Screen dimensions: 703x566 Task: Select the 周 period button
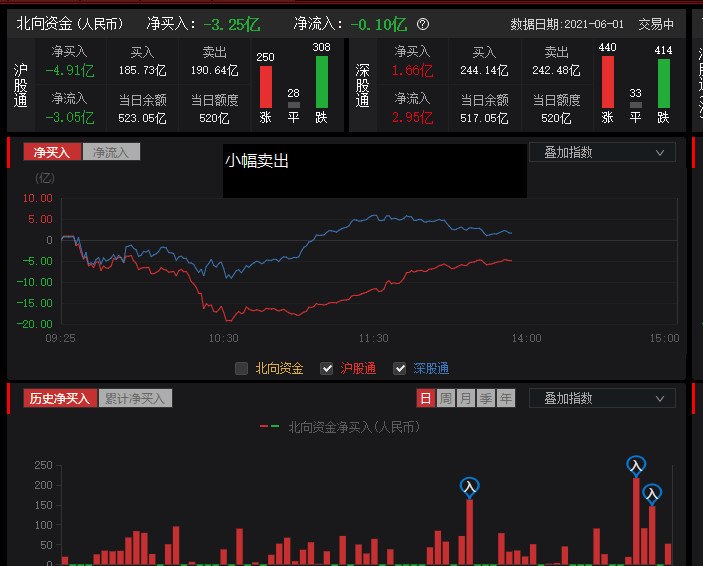click(x=446, y=398)
